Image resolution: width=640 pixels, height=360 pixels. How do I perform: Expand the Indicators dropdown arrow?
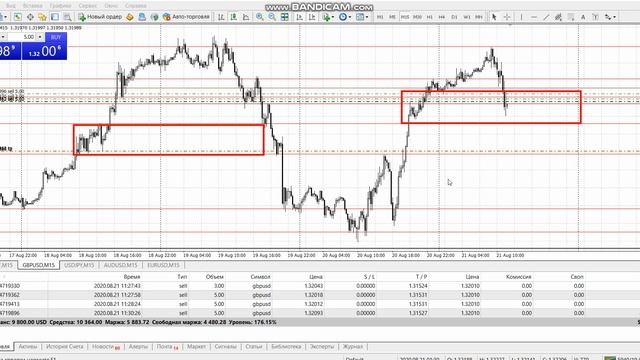pos(333,17)
